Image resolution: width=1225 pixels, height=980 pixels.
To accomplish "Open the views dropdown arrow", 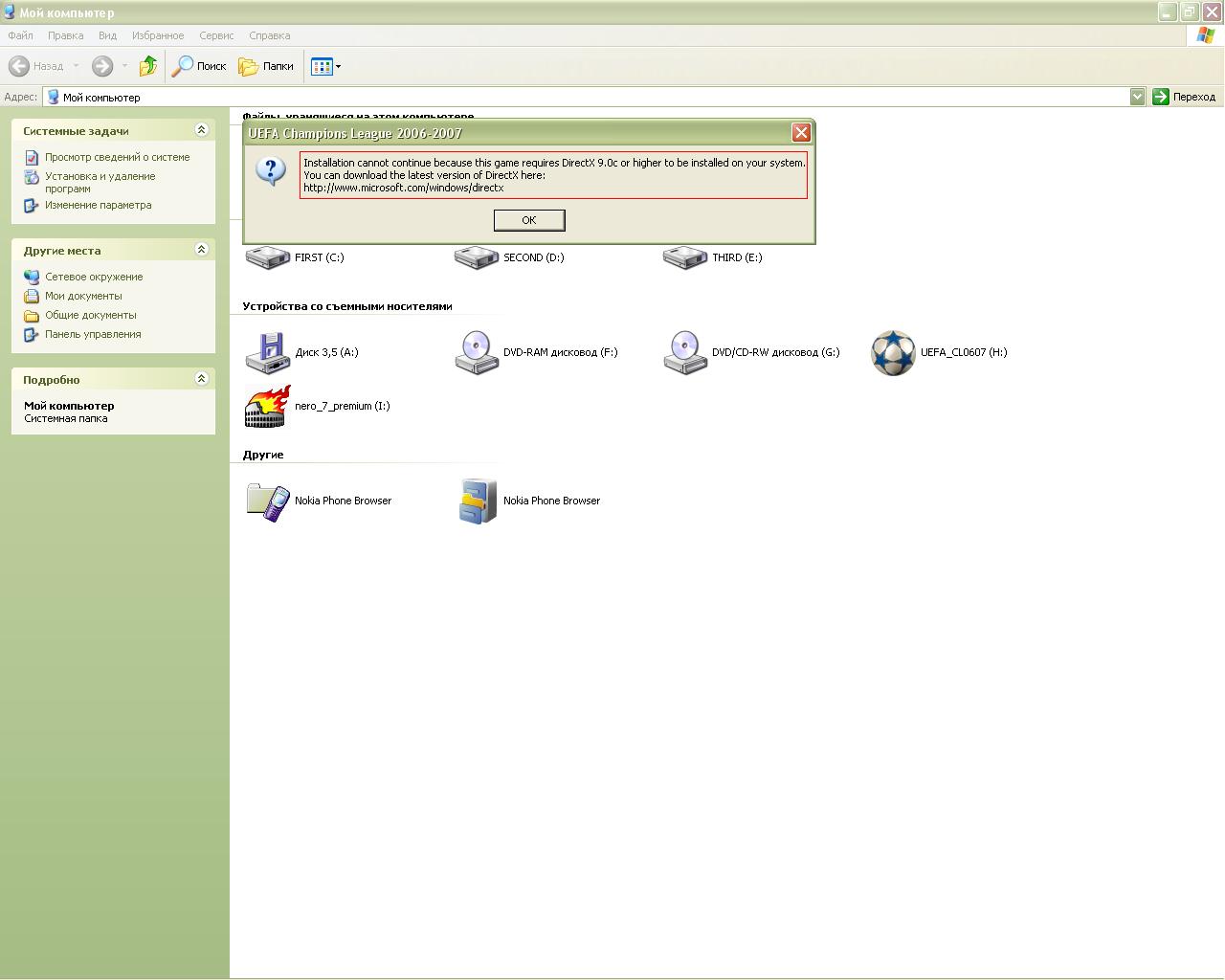I will pos(338,67).
